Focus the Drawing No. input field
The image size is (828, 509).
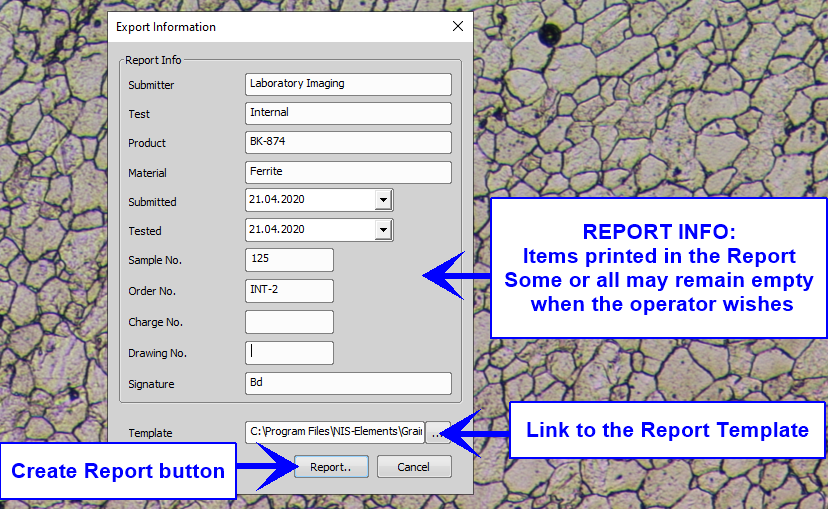(288, 352)
